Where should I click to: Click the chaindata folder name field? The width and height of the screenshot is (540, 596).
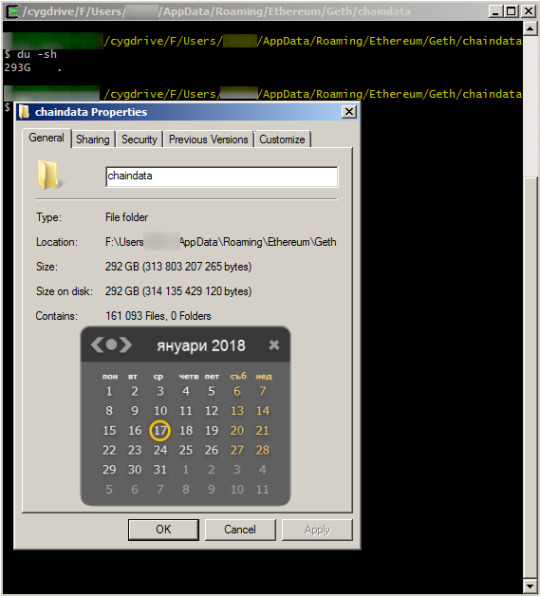pyautogui.click(x=222, y=176)
